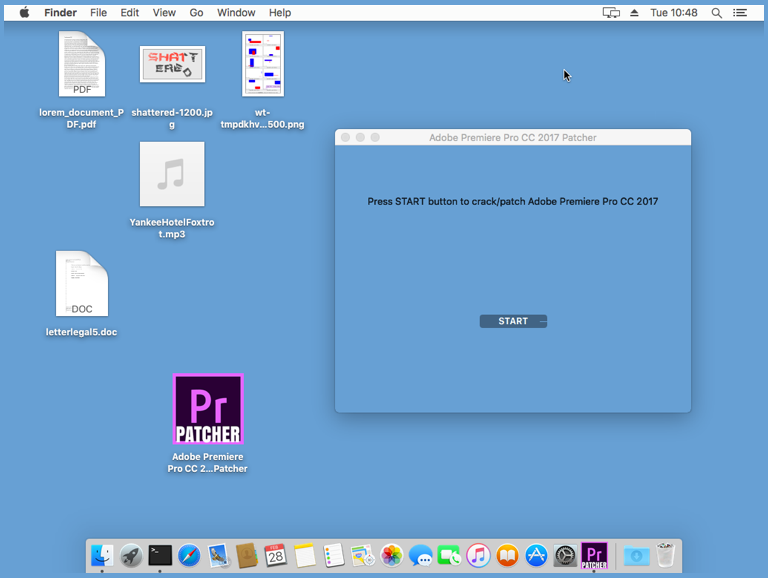Viewport: 768px width, 578px height.
Task: Open Mail eagle stamp icon in Dock
Action: coord(218,555)
